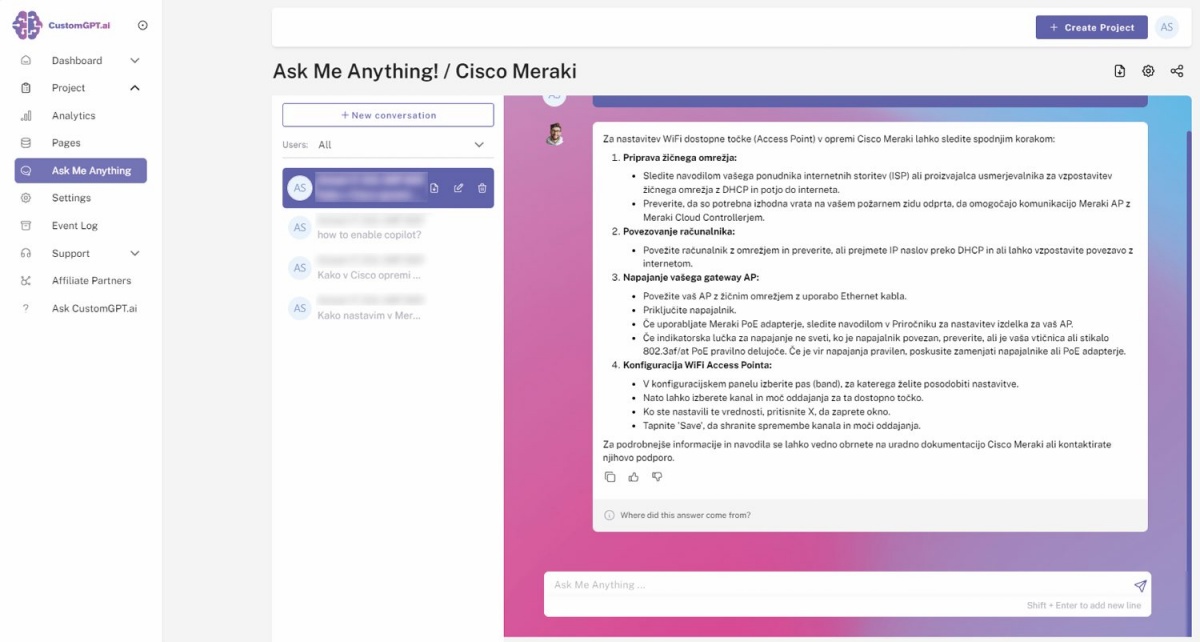This screenshot has width=1200, height=642.
Task: Click the 'Napajanje vašega gateway AP:' heading
Action: pos(690,277)
